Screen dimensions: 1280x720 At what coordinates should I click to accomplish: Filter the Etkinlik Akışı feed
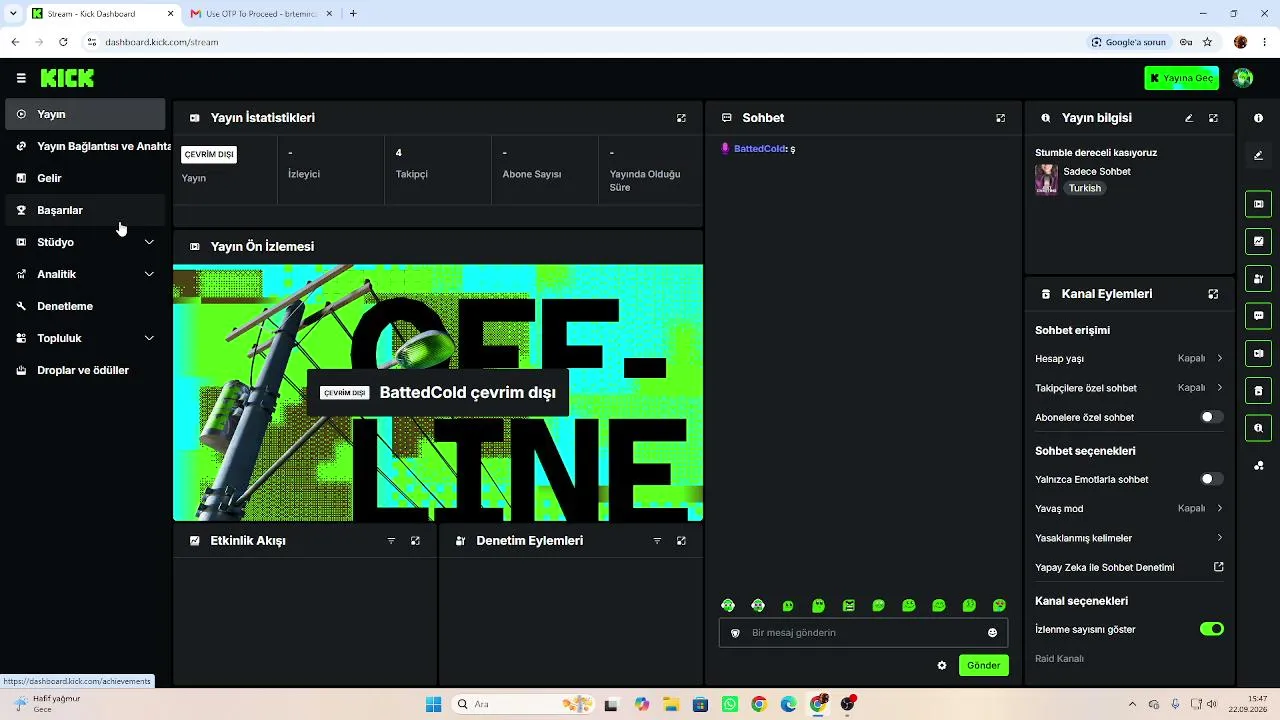click(391, 541)
